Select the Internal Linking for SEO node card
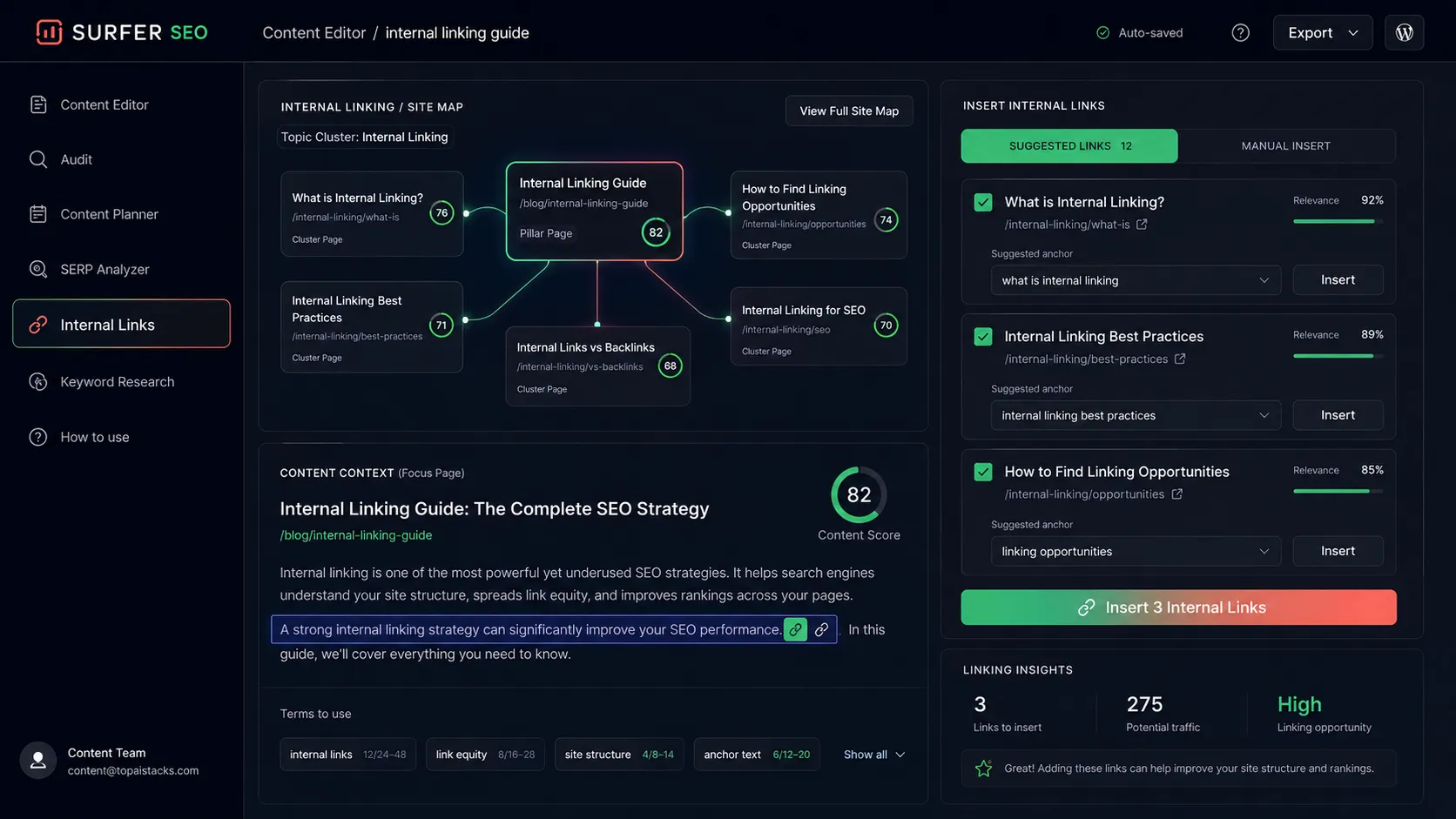 click(819, 326)
